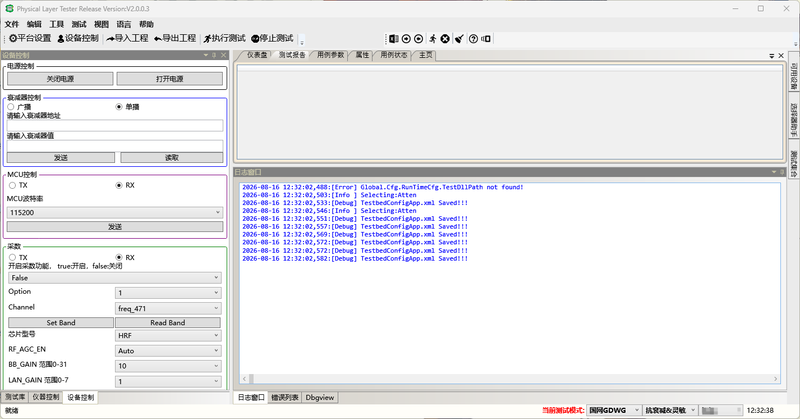Click the last toolbar icon after help
800x419 pixels.
tap(486, 39)
